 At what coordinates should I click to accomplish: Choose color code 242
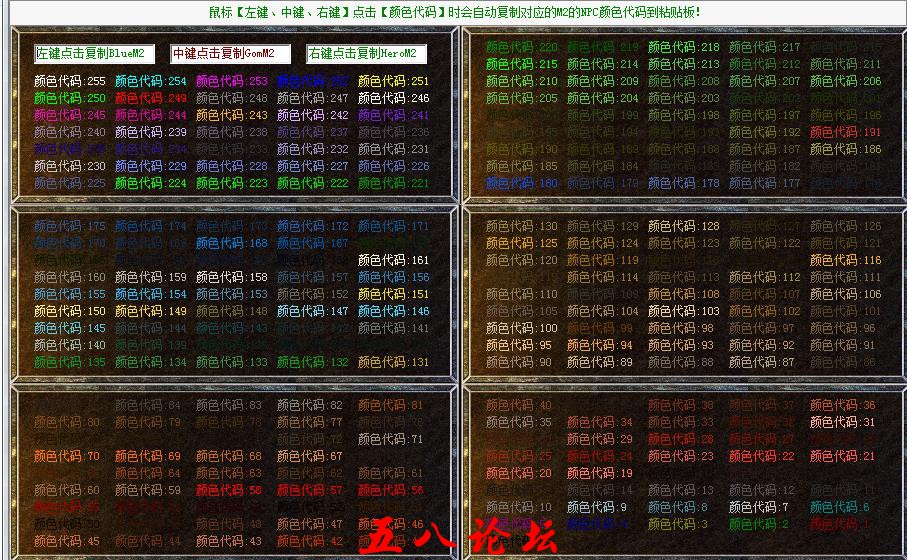pos(313,115)
